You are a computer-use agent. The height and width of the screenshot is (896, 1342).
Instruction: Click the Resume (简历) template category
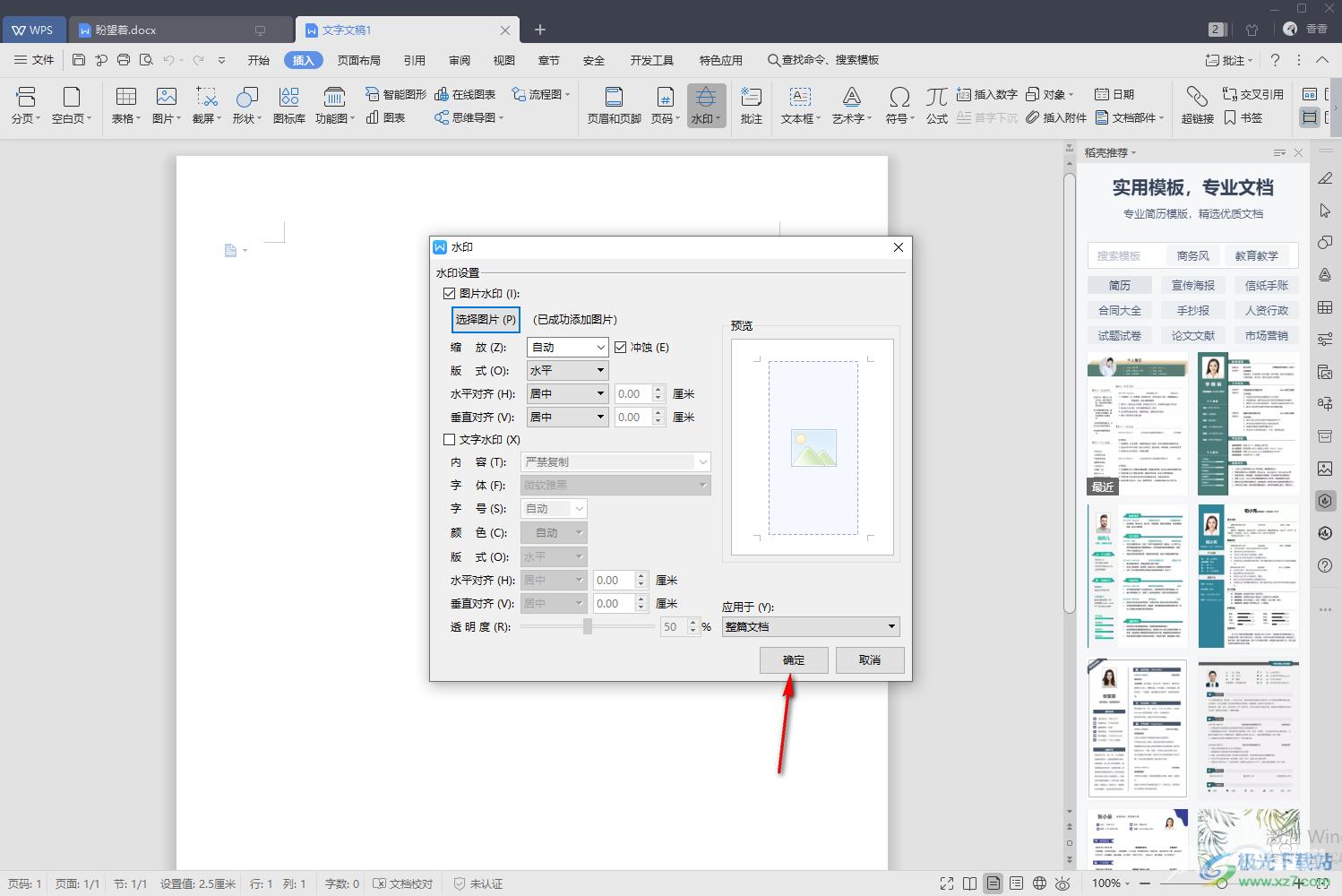pos(1120,285)
